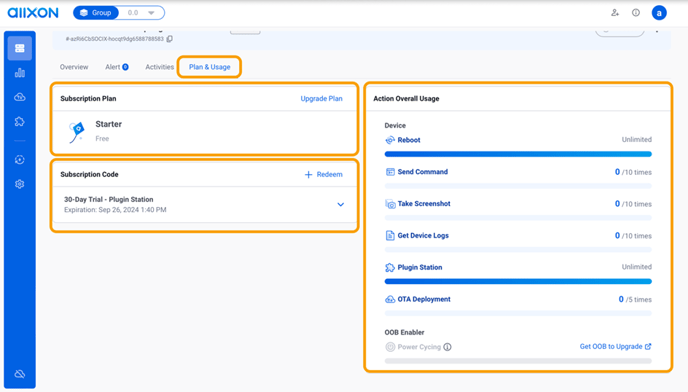This screenshot has height=392, width=688.
Task: Click the Upgrade Plan link
Action: click(321, 99)
